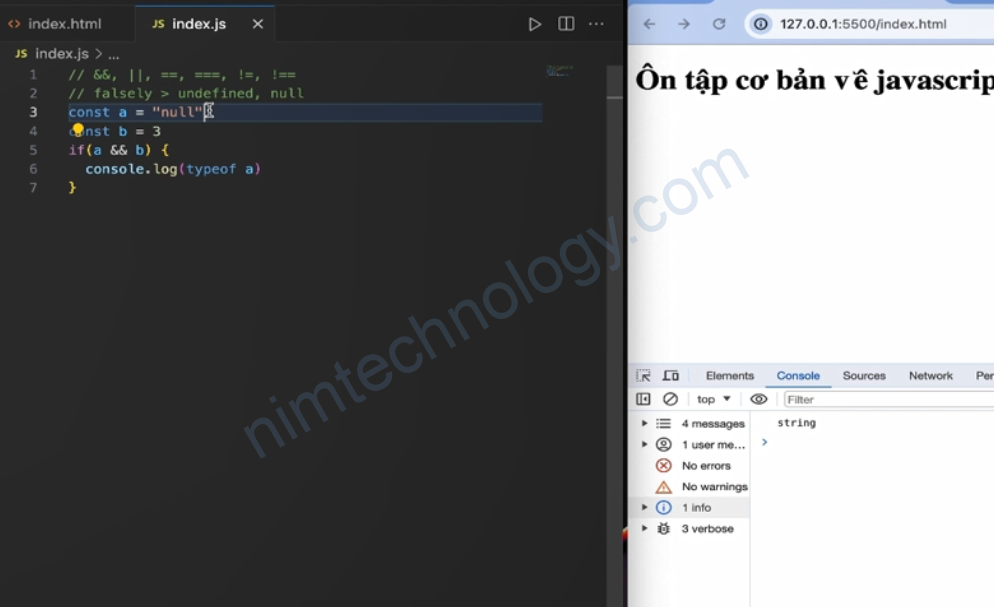Click the browser Back arrow
The height and width of the screenshot is (607, 994).
coord(649,24)
